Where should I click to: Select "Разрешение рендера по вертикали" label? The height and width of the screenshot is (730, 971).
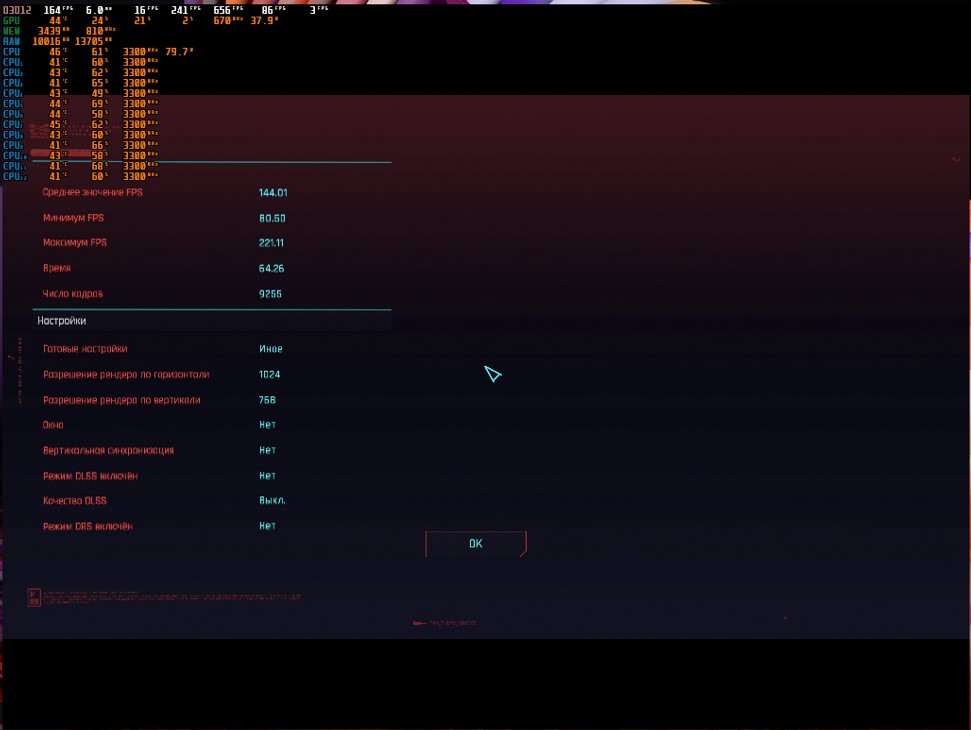click(x=121, y=400)
